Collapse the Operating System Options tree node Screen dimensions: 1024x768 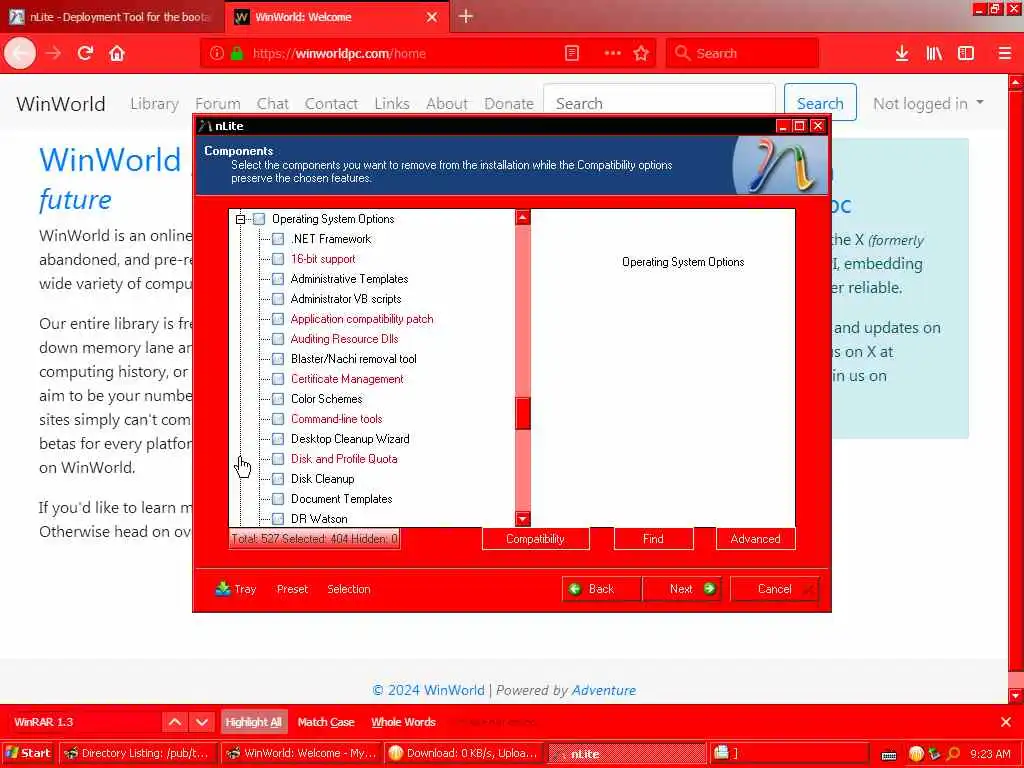240,219
